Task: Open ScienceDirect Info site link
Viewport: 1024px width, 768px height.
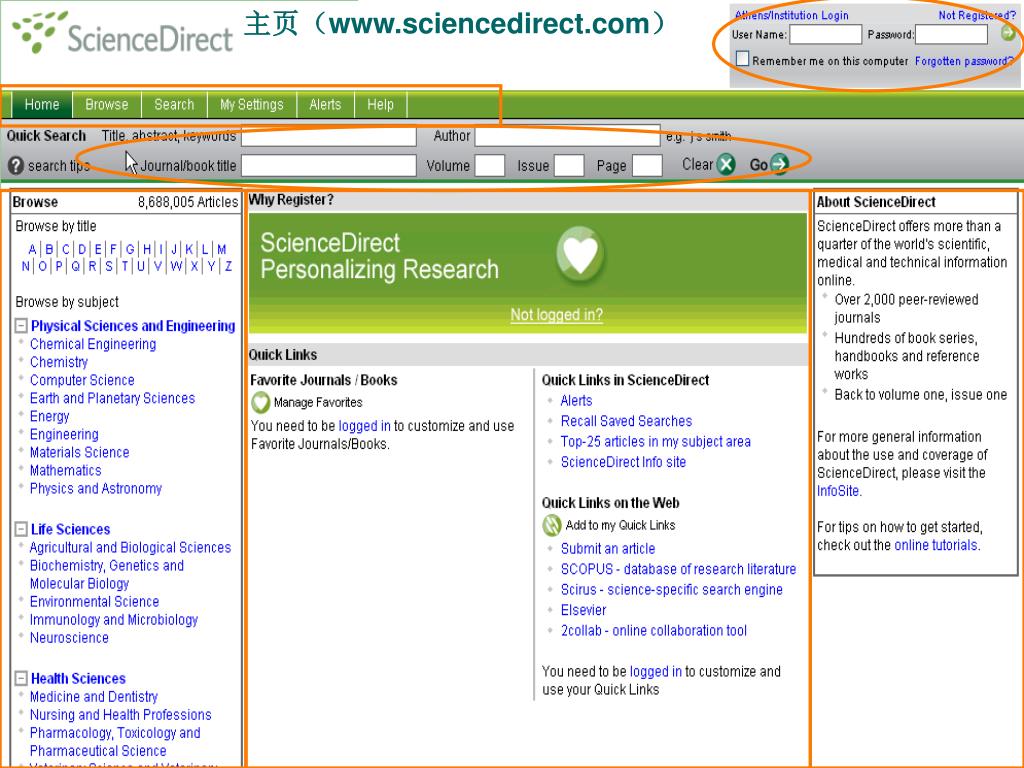Action: pos(623,462)
